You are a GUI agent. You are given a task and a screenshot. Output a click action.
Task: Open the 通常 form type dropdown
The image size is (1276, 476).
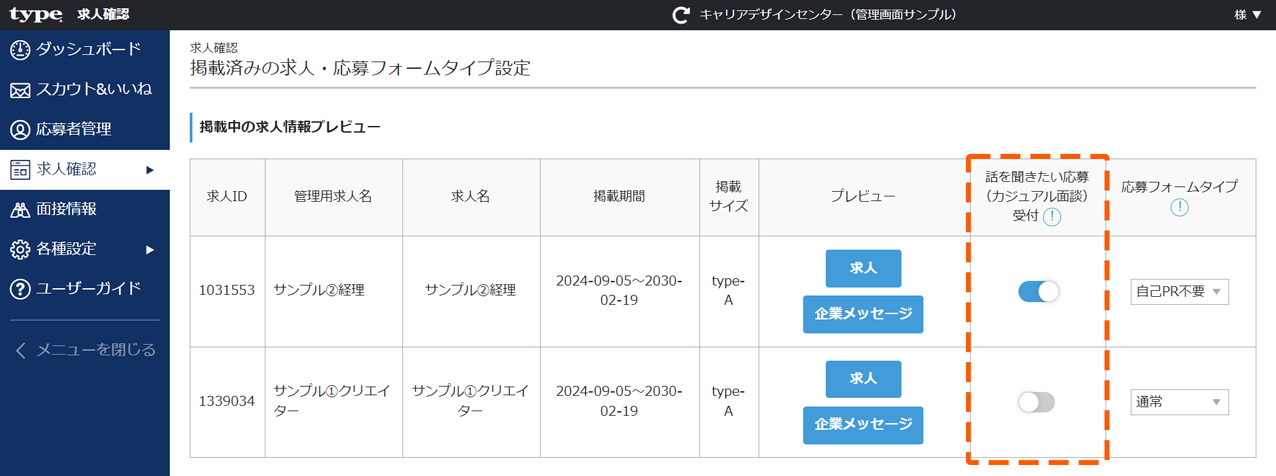(x=1180, y=402)
